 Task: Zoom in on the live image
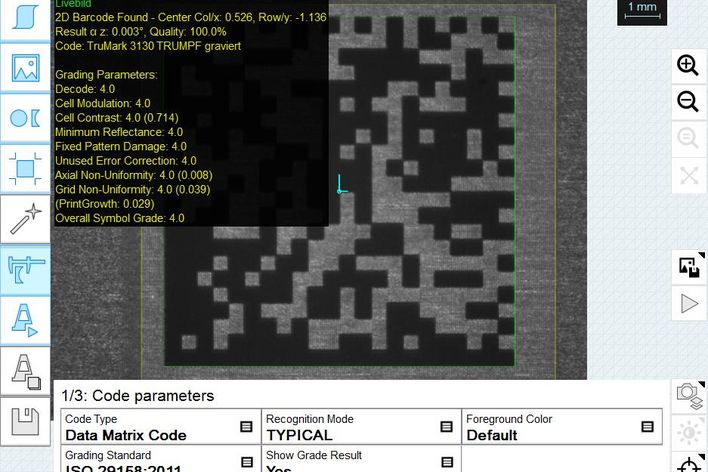(688, 66)
